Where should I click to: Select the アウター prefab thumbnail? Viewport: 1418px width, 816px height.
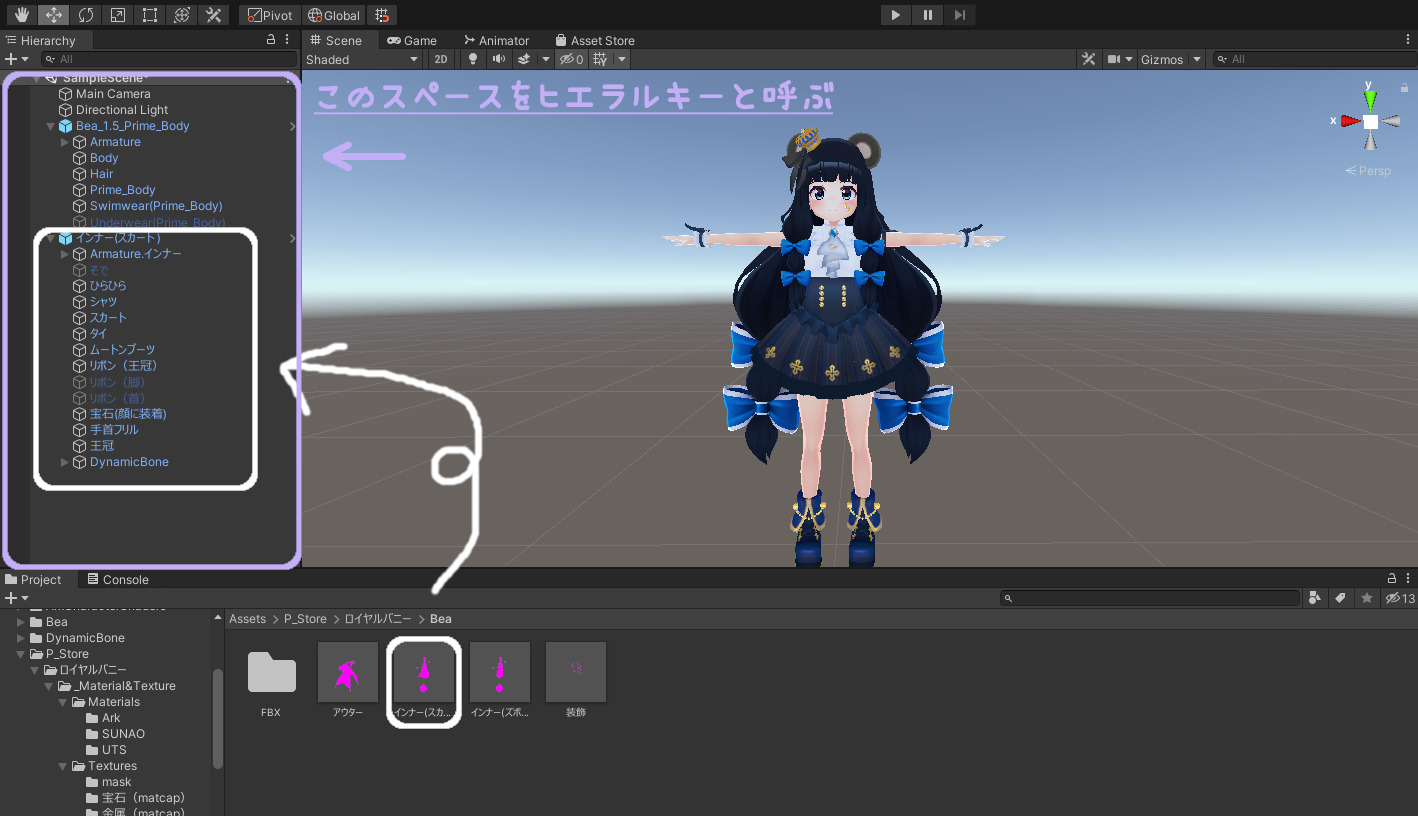tap(348, 673)
